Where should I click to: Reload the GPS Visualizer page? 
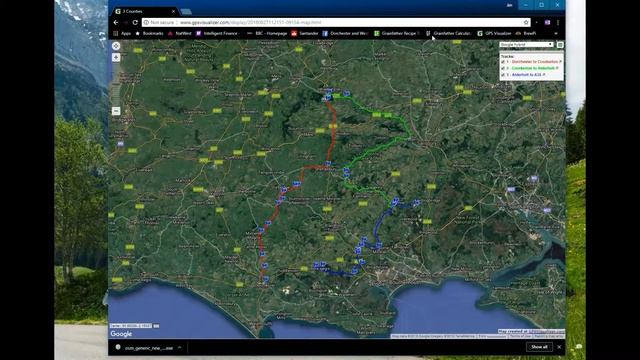tap(135, 22)
